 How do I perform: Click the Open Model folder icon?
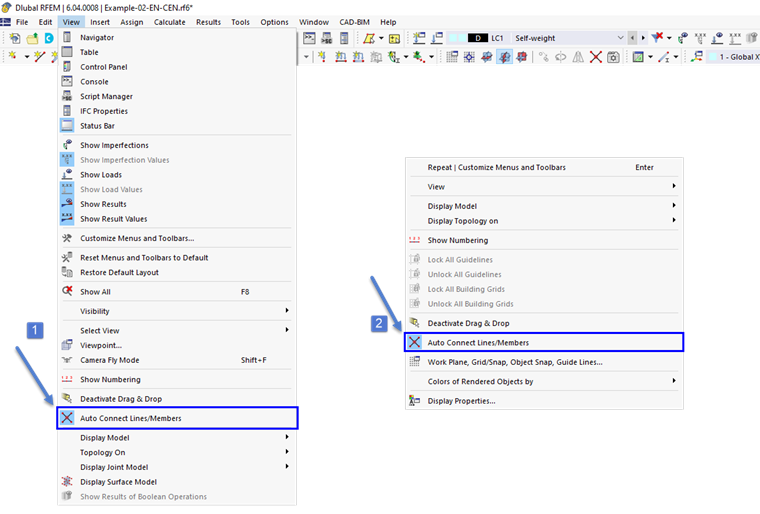32,38
